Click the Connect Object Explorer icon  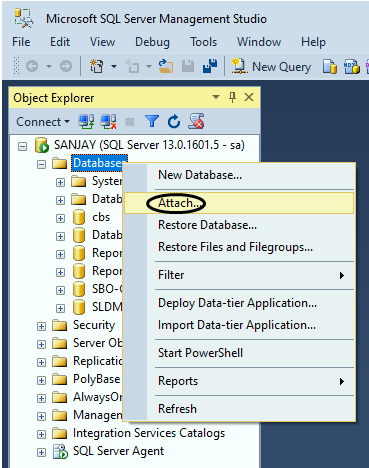pos(86,121)
